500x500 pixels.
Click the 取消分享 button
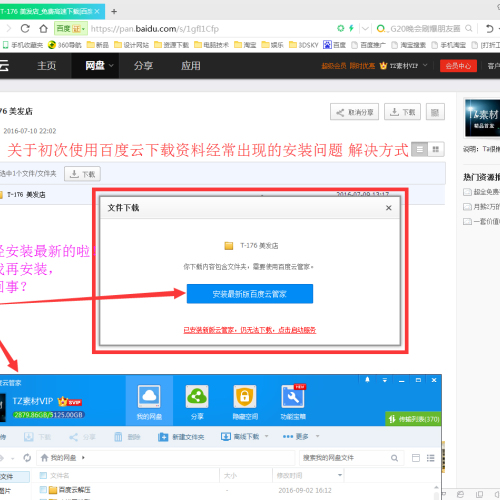pyautogui.click(x=354, y=112)
